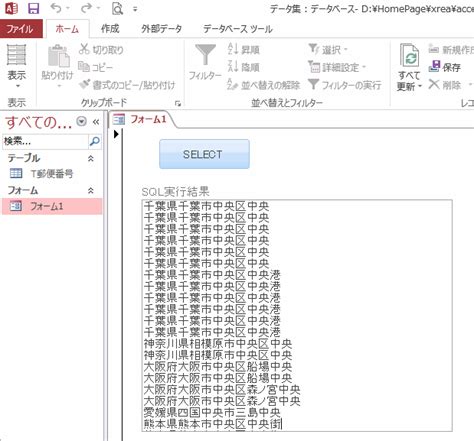The width and height of the screenshot is (474, 441).
Task: Click the first 千葉県千葉市中央区中央港 line
Action: click(212, 274)
